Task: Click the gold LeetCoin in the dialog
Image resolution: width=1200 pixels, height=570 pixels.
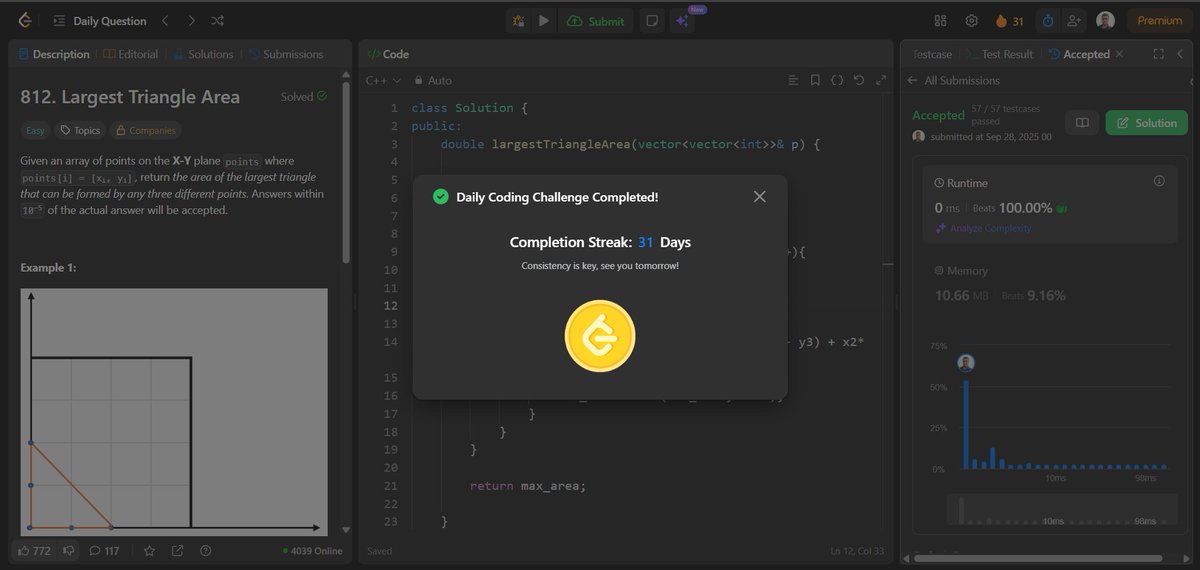Action: click(600, 335)
